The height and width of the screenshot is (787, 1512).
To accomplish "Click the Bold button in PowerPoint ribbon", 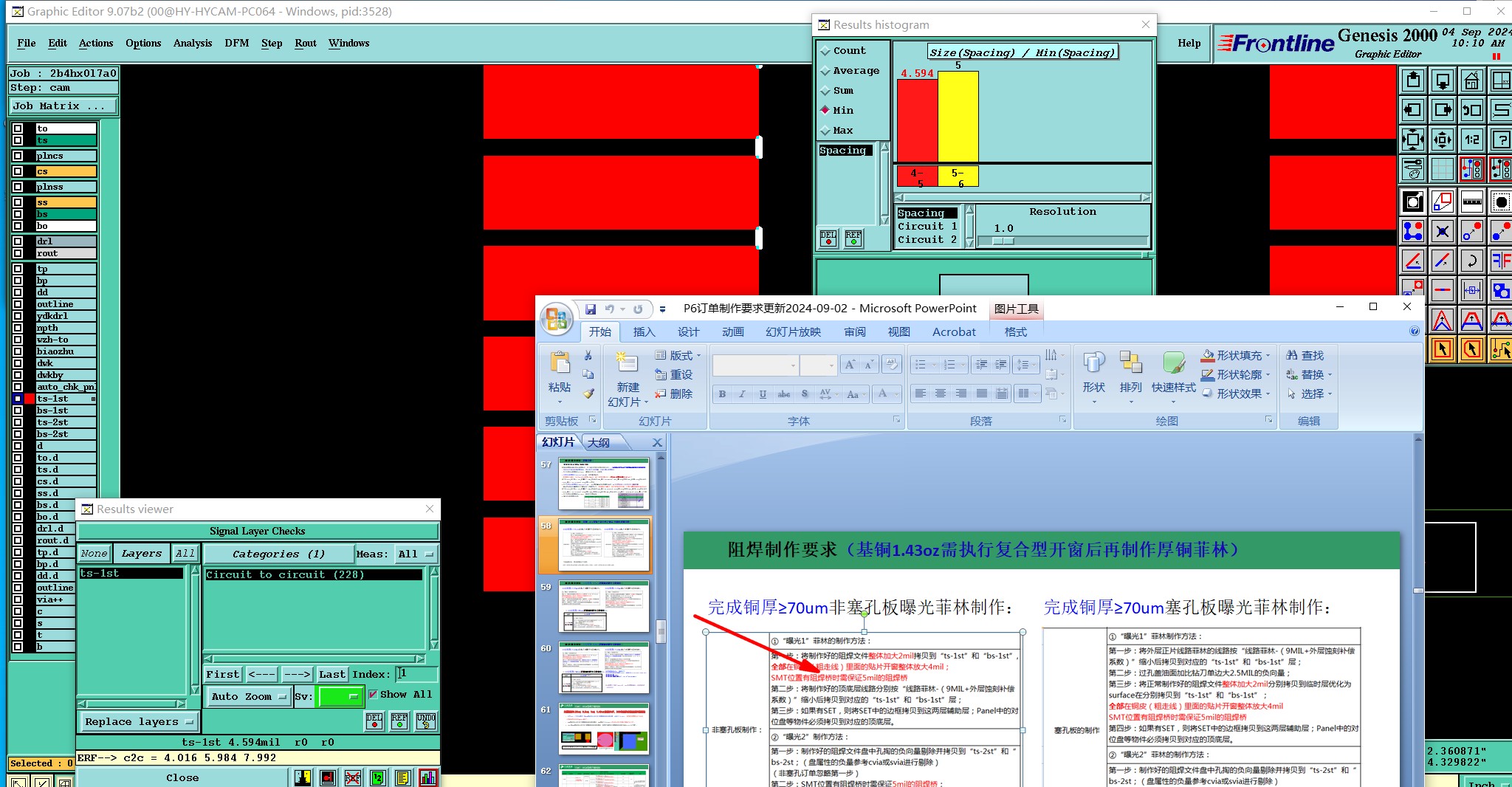I will click(722, 394).
